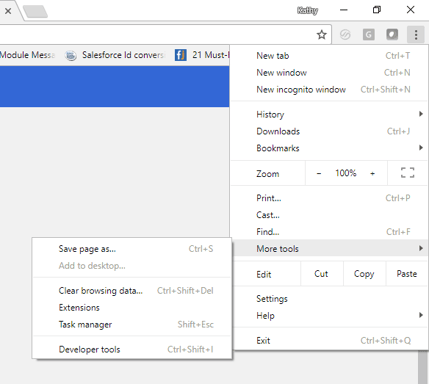Increase zoom with the plus button

pyautogui.click(x=372, y=173)
